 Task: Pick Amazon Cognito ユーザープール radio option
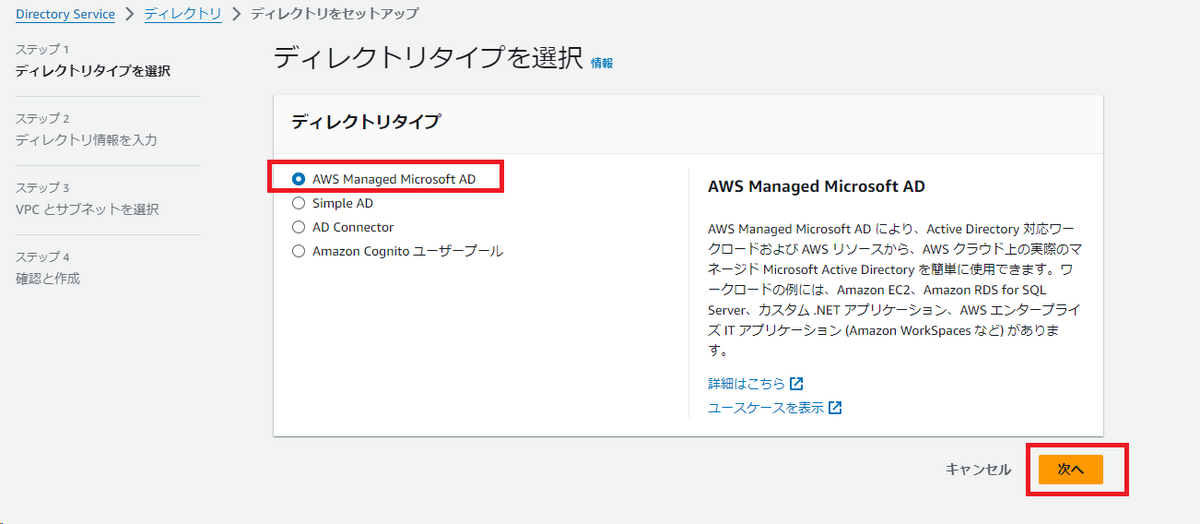[x=298, y=251]
